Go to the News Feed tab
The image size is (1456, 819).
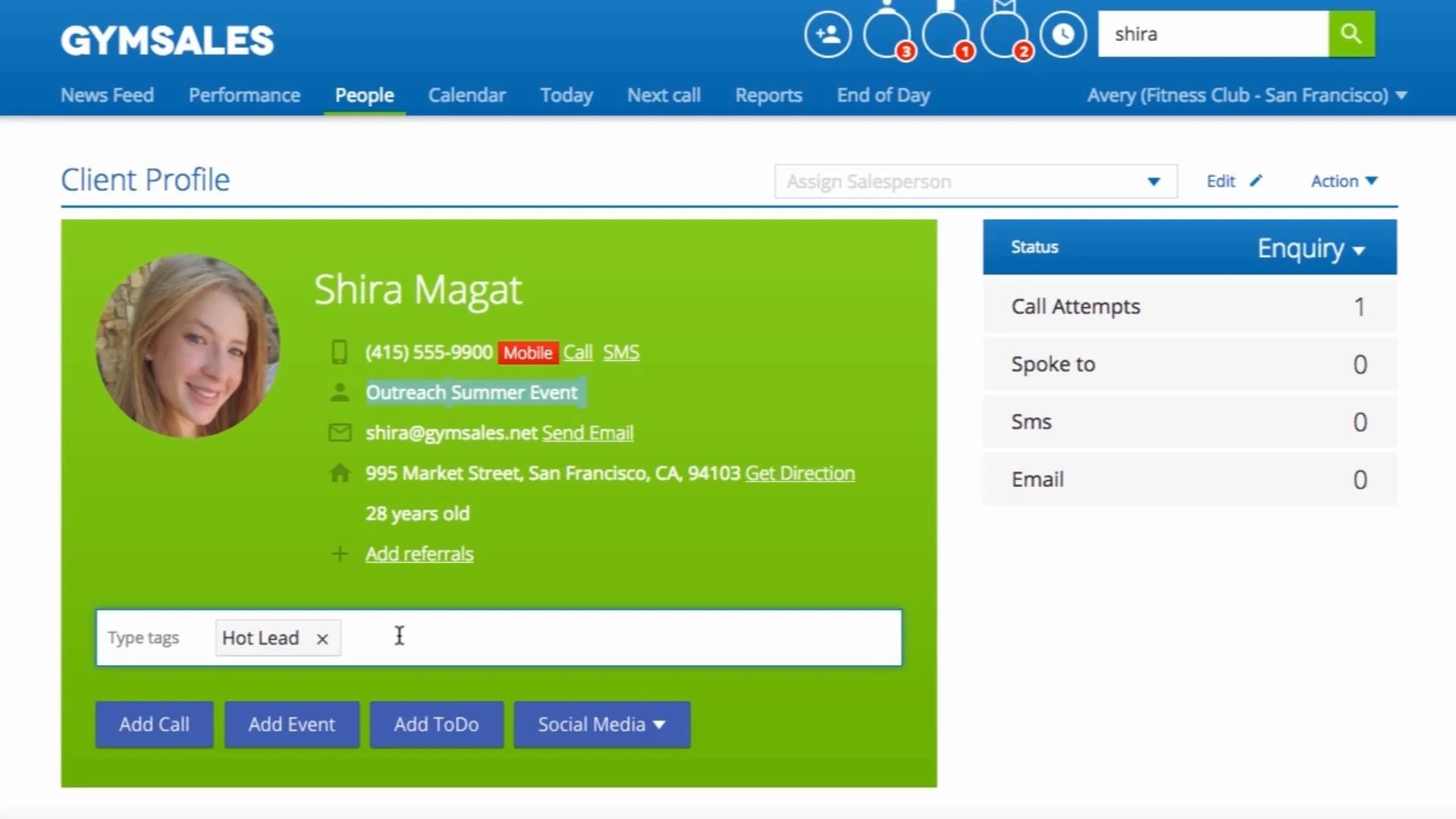(x=107, y=96)
